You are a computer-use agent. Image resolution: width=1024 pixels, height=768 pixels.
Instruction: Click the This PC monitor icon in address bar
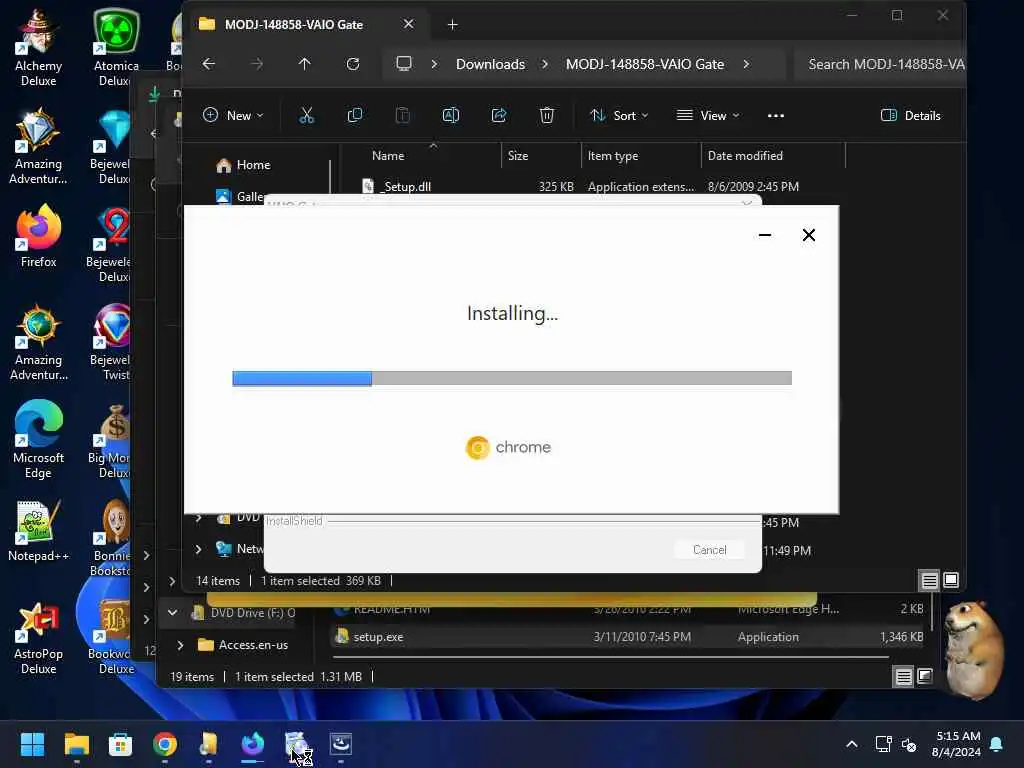(x=404, y=64)
